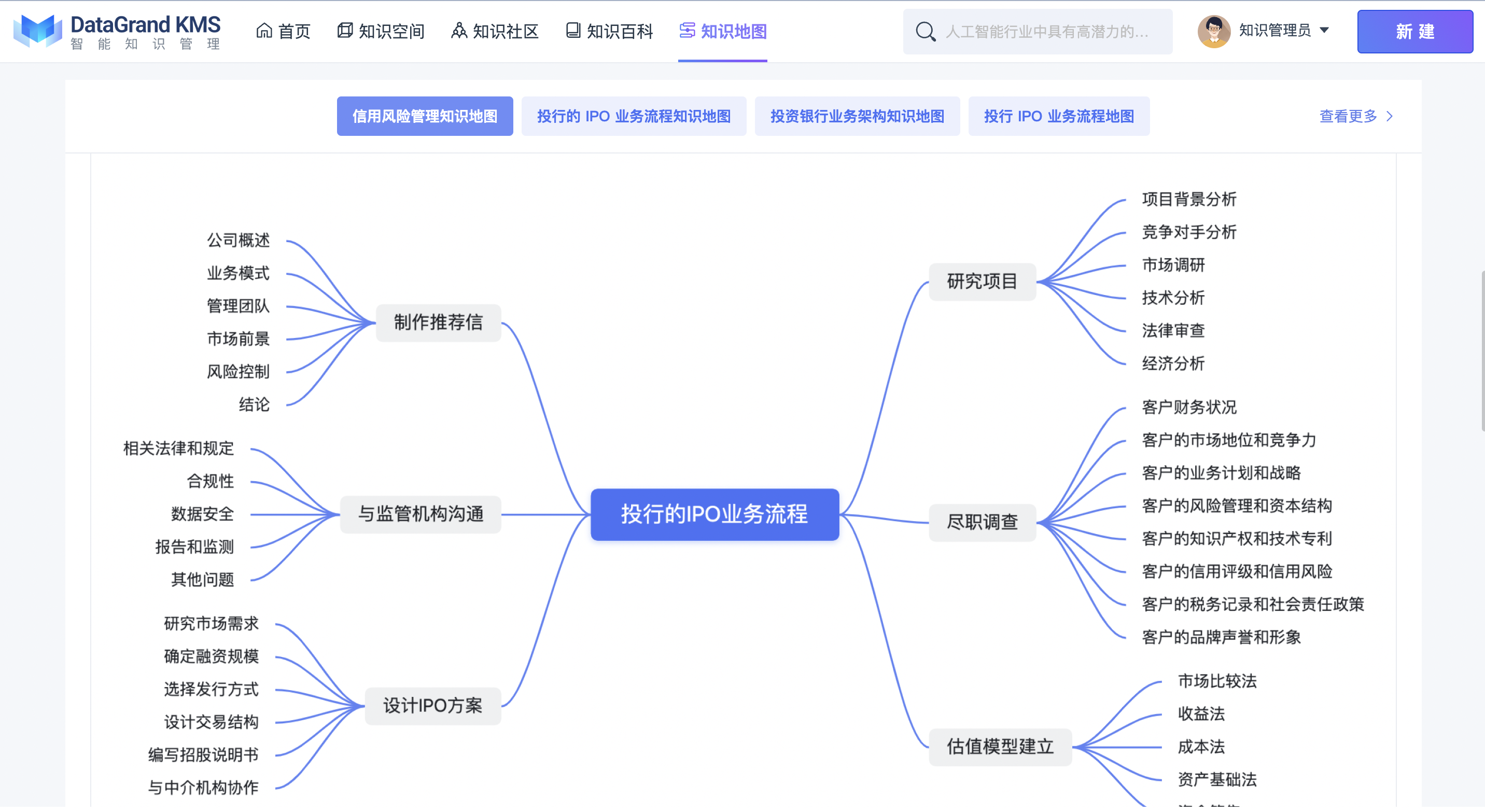Viewport: 1485px width, 812px height.
Task: Click the 知识百科 book icon
Action: [572, 31]
